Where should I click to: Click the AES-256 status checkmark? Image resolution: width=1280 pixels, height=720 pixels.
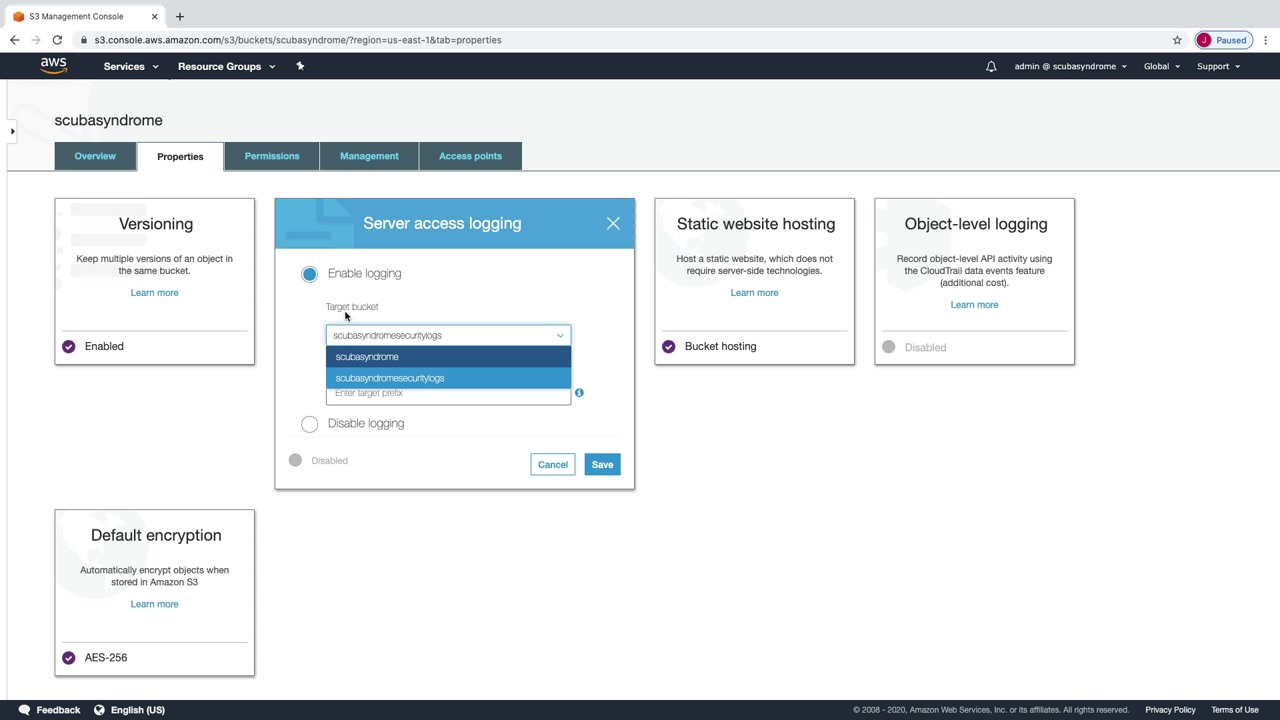[69, 658]
